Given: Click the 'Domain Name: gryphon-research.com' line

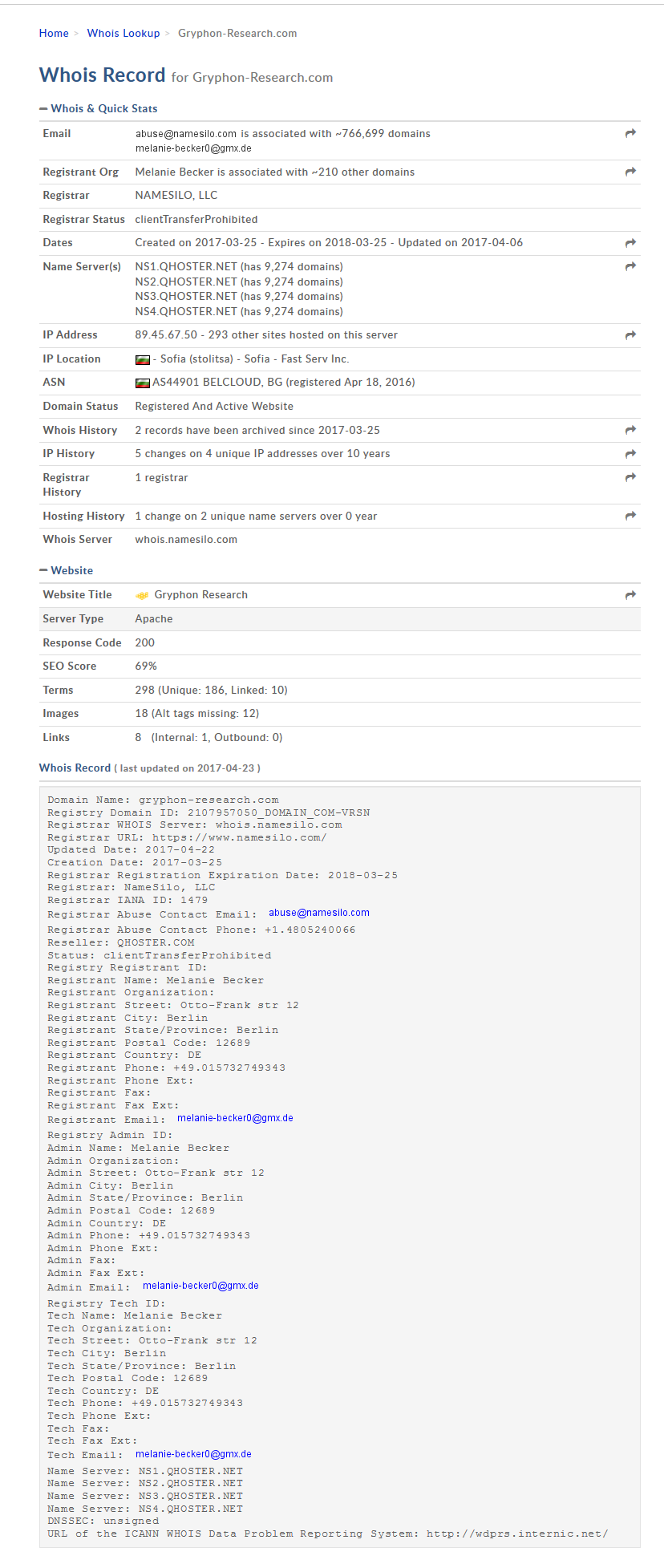Looking at the screenshot, I should 163,800.
